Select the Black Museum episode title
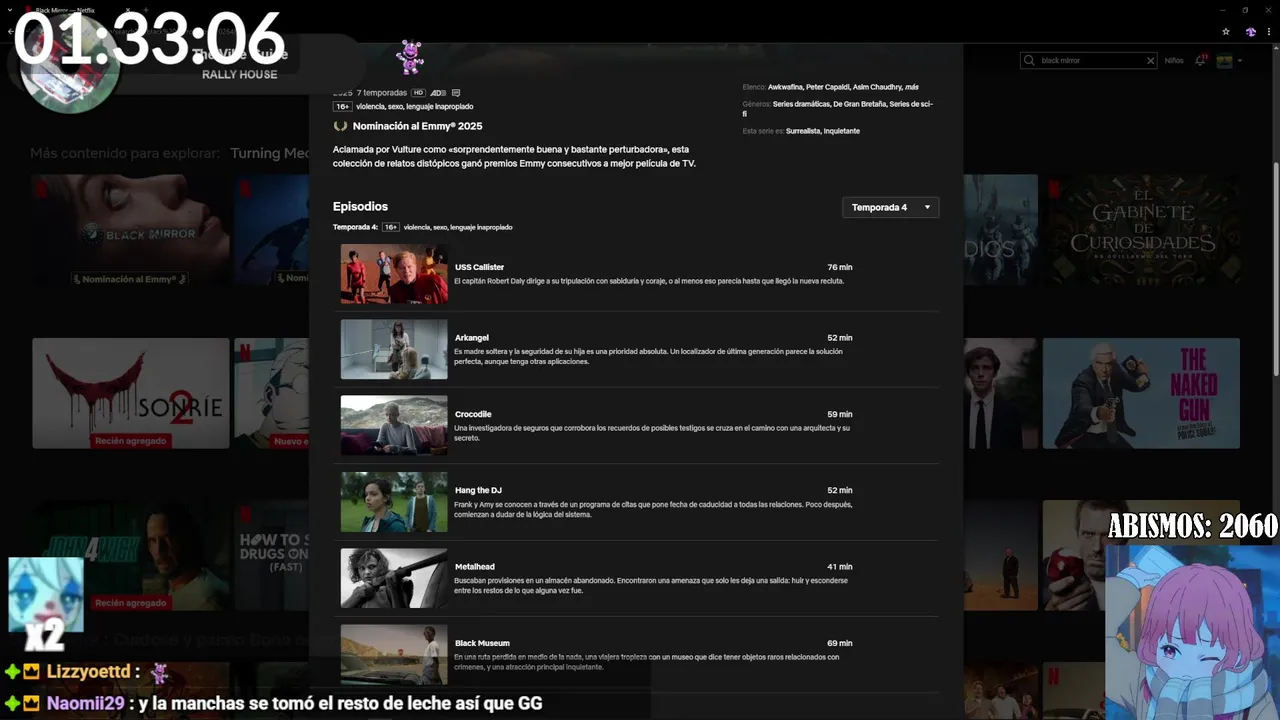Screen dimensions: 1280x720 (482, 643)
